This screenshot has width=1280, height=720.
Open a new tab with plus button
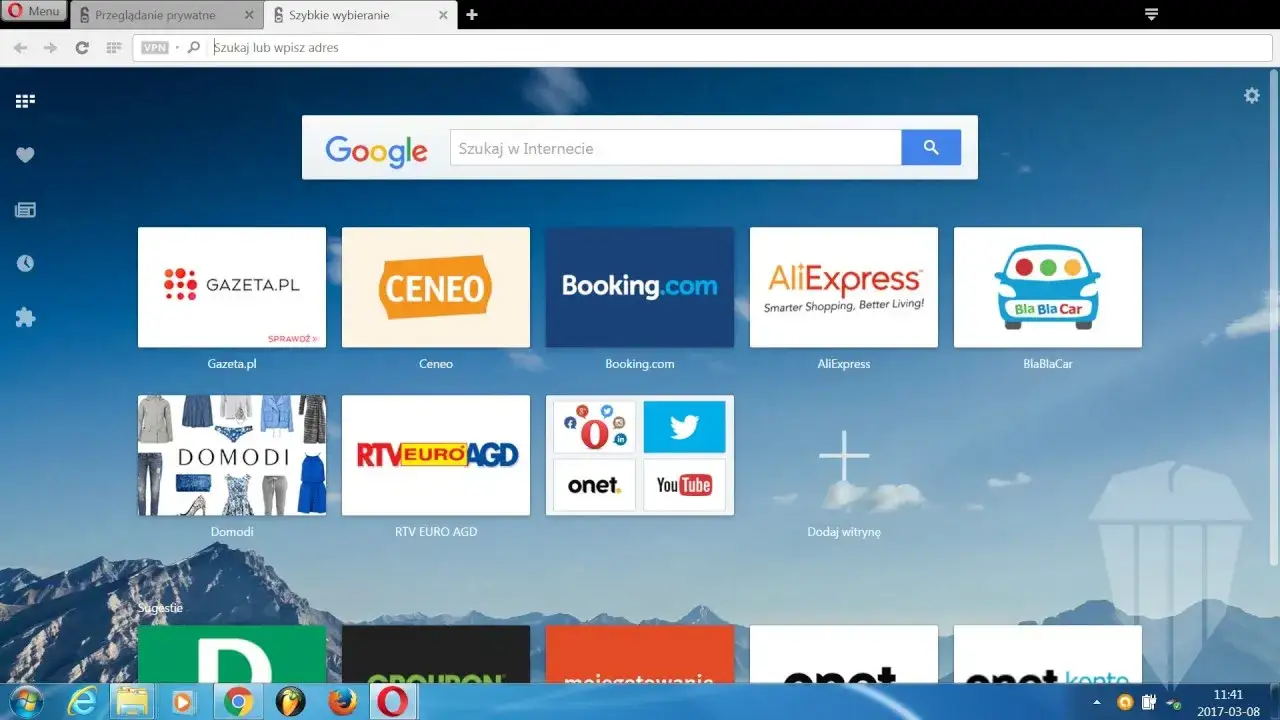pos(472,15)
